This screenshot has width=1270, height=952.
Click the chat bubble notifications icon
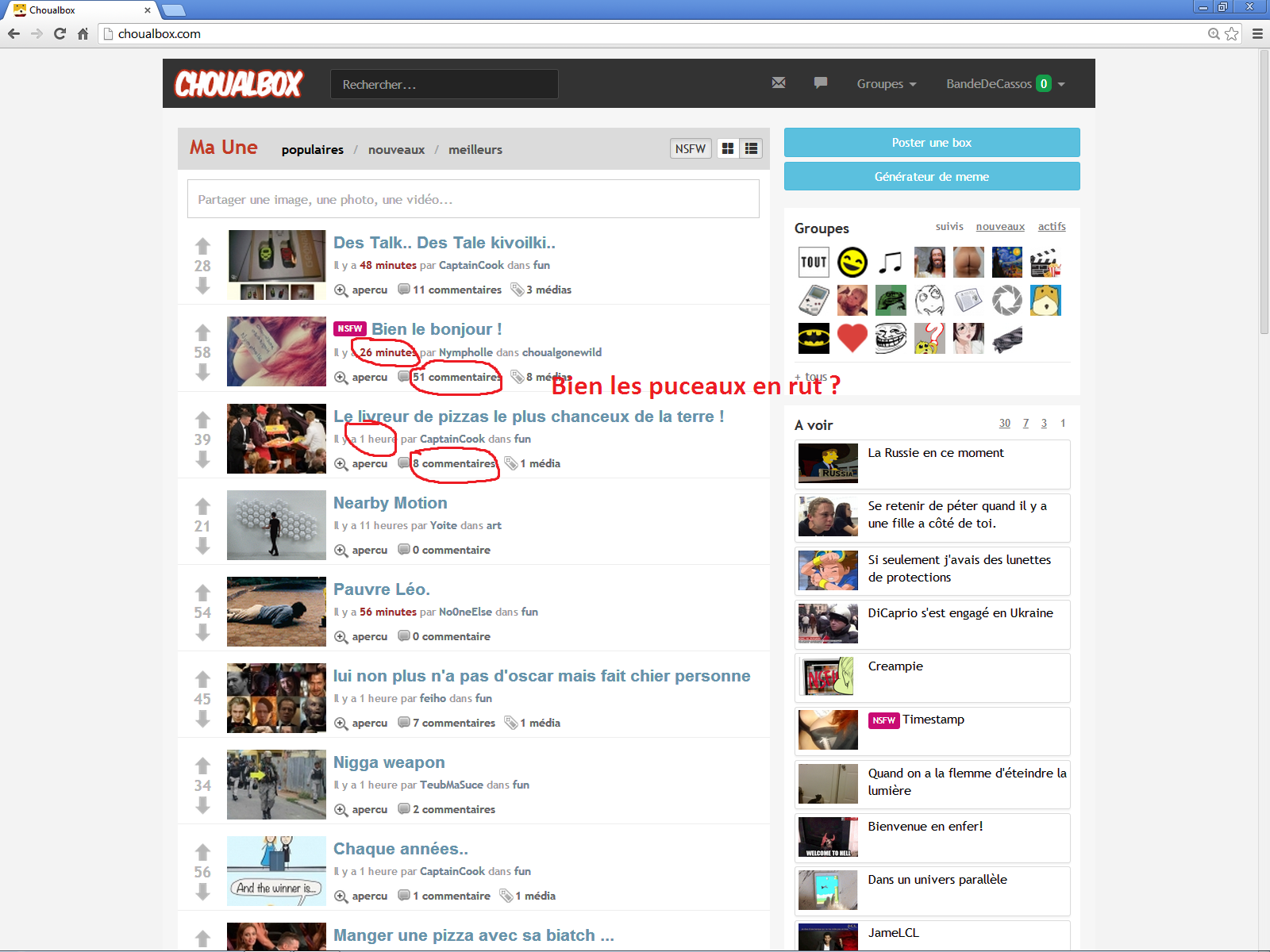point(821,83)
